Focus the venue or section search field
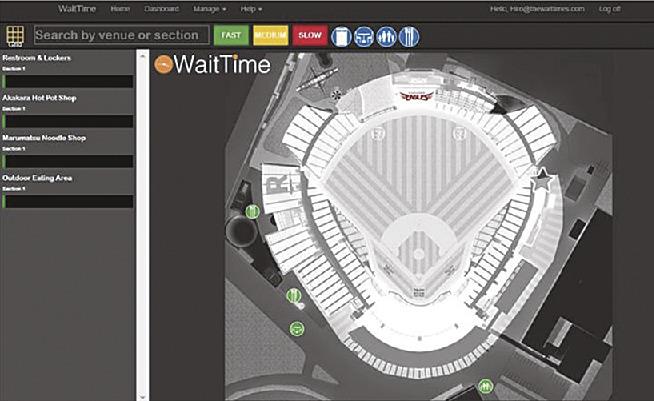The height and width of the screenshot is (401, 654). 121,35
